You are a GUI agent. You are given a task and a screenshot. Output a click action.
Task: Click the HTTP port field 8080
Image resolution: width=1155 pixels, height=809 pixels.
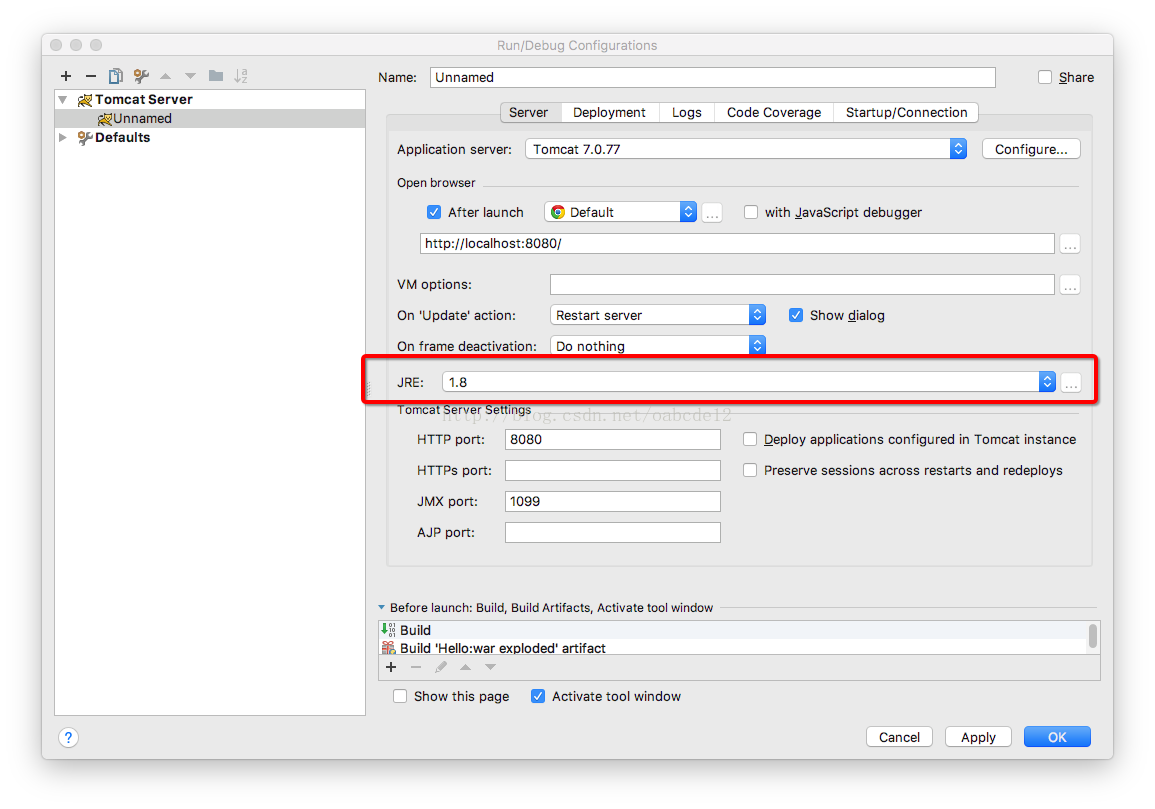(x=612, y=439)
